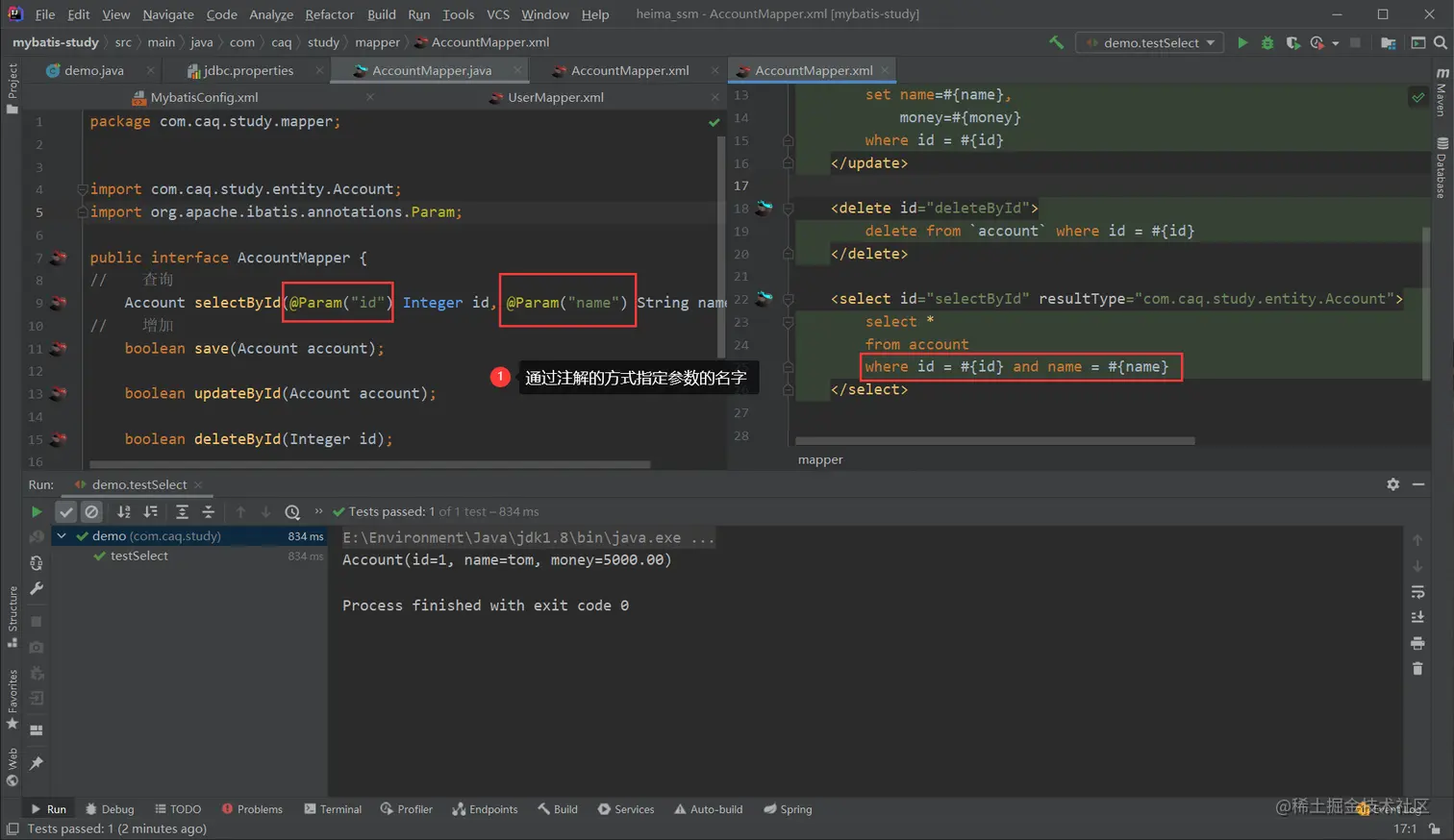Collapse the demo (com.caq.study) test node
This screenshot has width=1454, height=840.
pos(62,536)
